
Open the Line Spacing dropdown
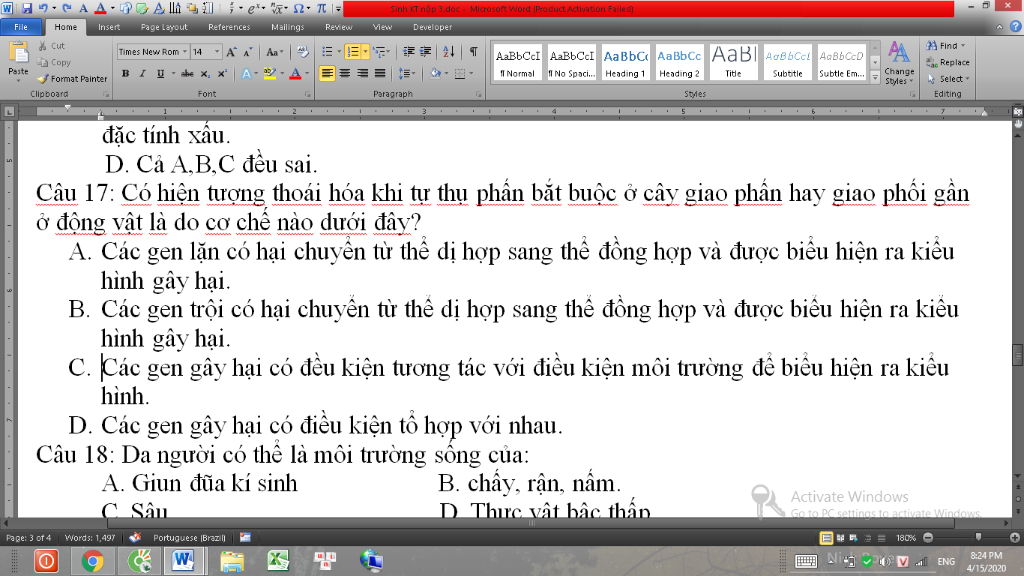pos(407,74)
